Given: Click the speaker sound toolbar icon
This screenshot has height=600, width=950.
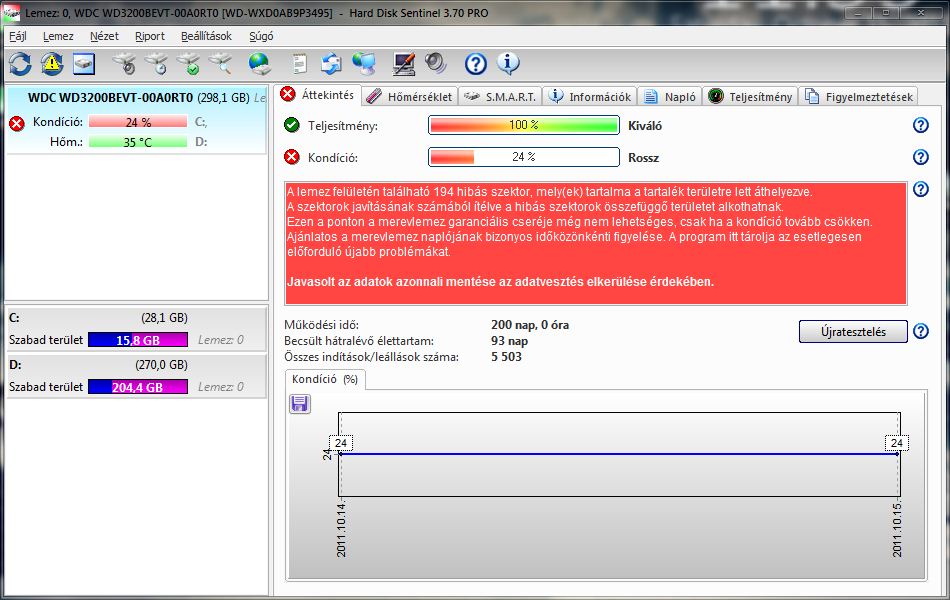Looking at the screenshot, I should point(436,64).
